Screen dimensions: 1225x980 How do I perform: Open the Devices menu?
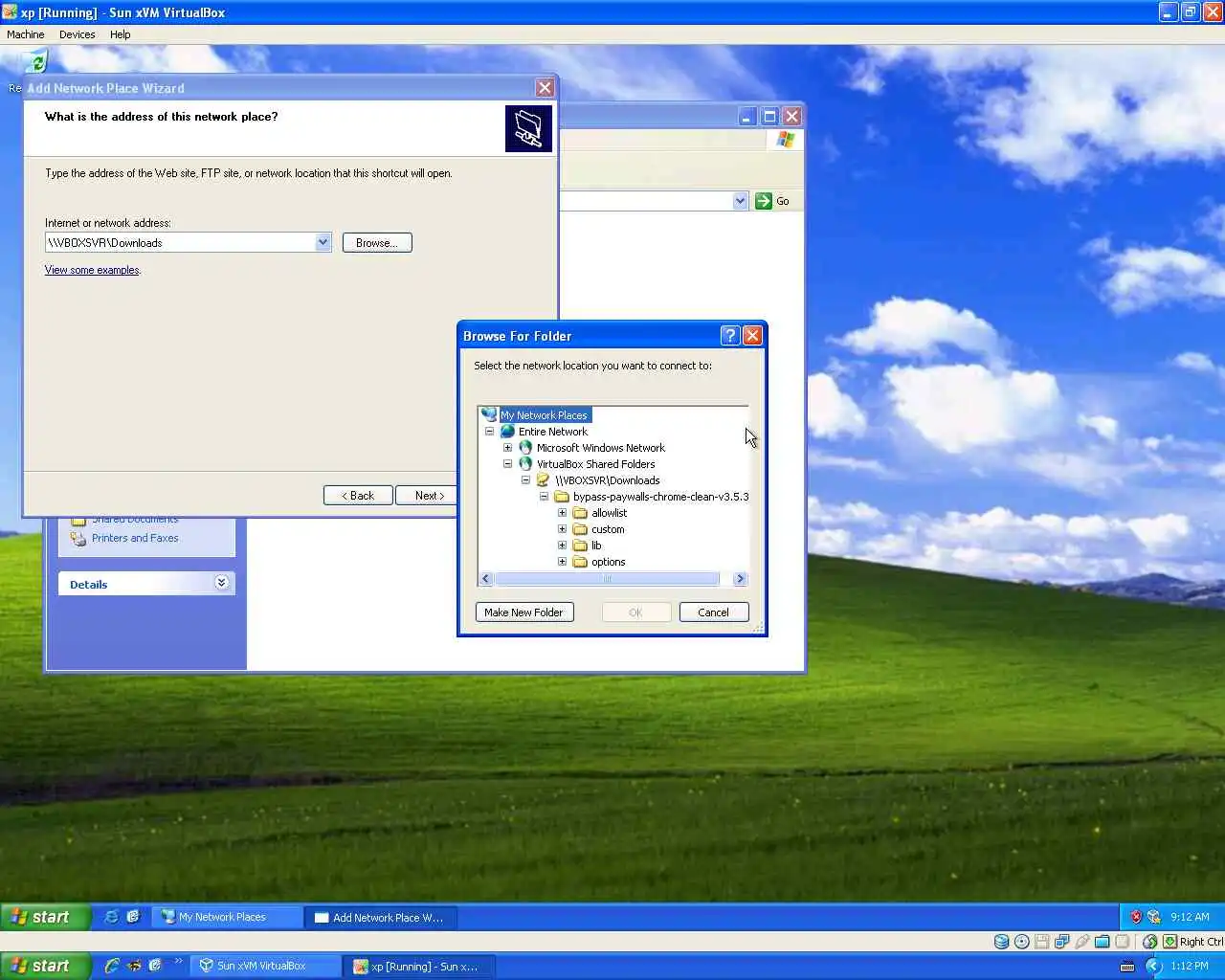77,34
